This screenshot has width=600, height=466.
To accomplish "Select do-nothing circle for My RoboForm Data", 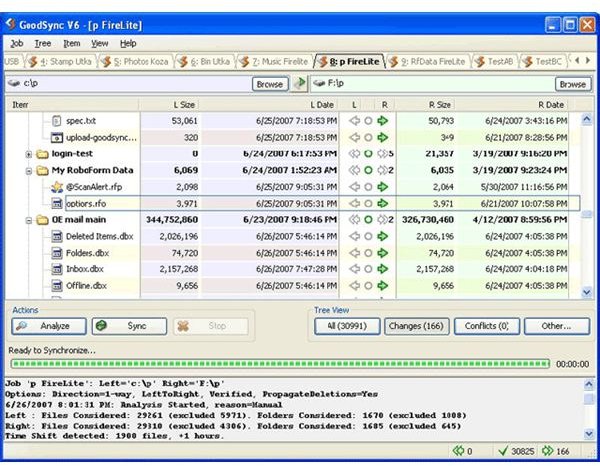I will [x=368, y=170].
